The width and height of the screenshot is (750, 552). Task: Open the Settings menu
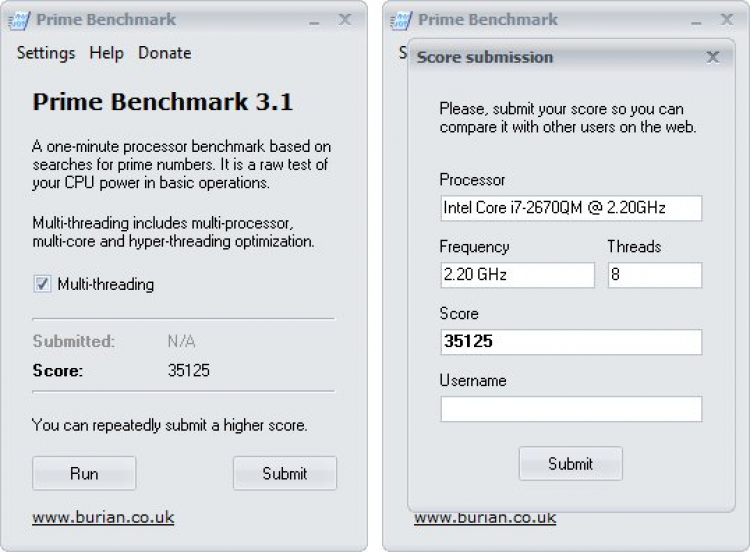pos(46,53)
